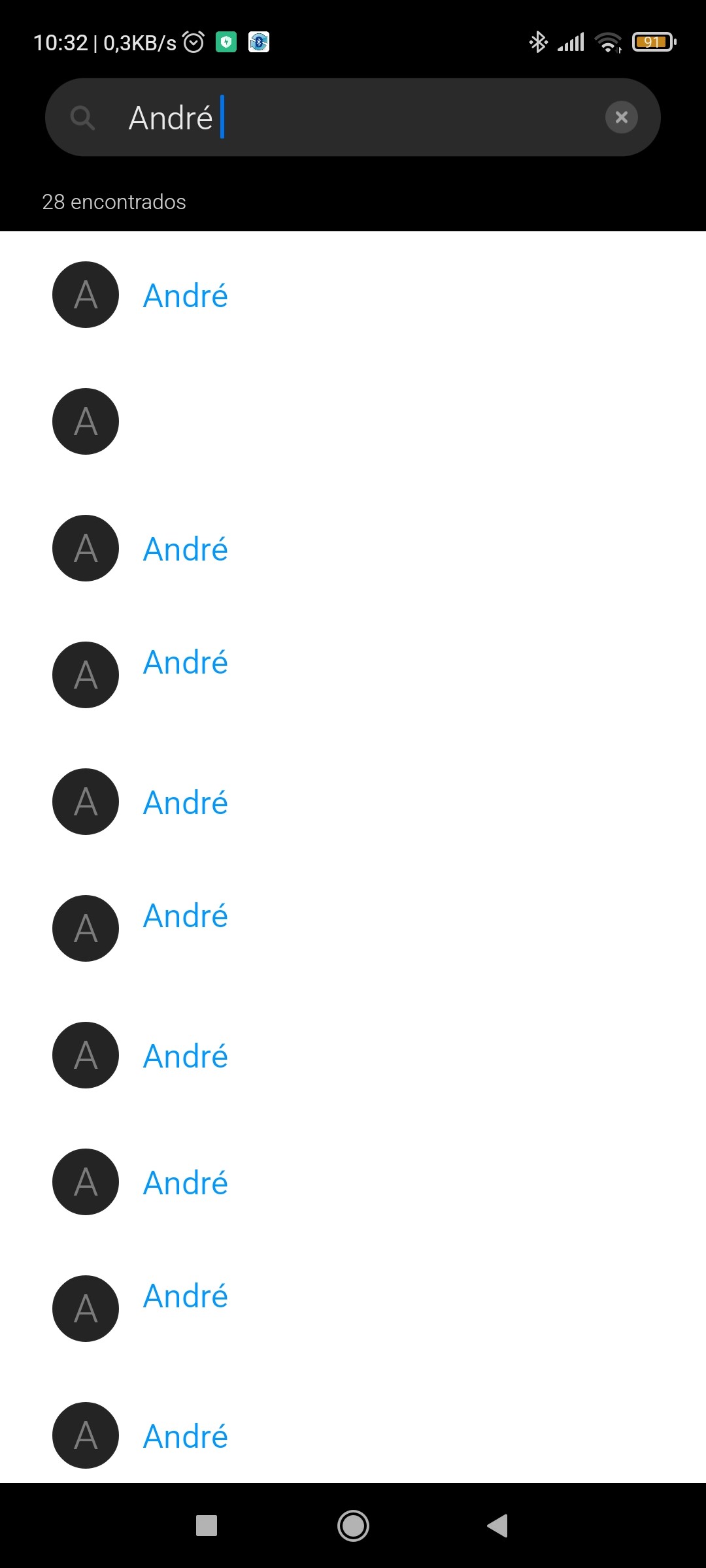Open the last André result at bottom
This screenshot has height=1568, width=706.
pos(186,1436)
